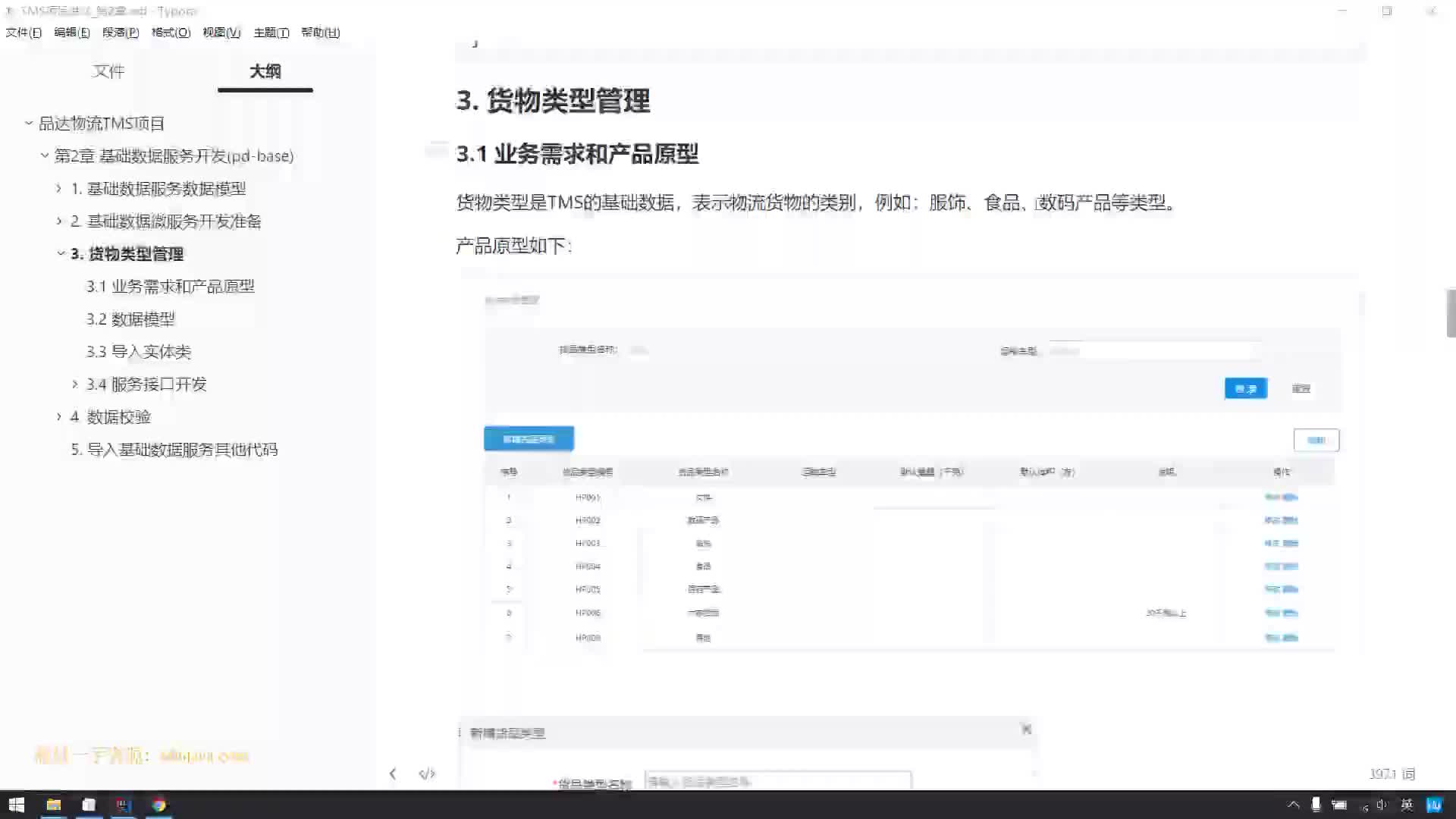Open the 编辑 menu
The image size is (1456, 819).
(72, 33)
